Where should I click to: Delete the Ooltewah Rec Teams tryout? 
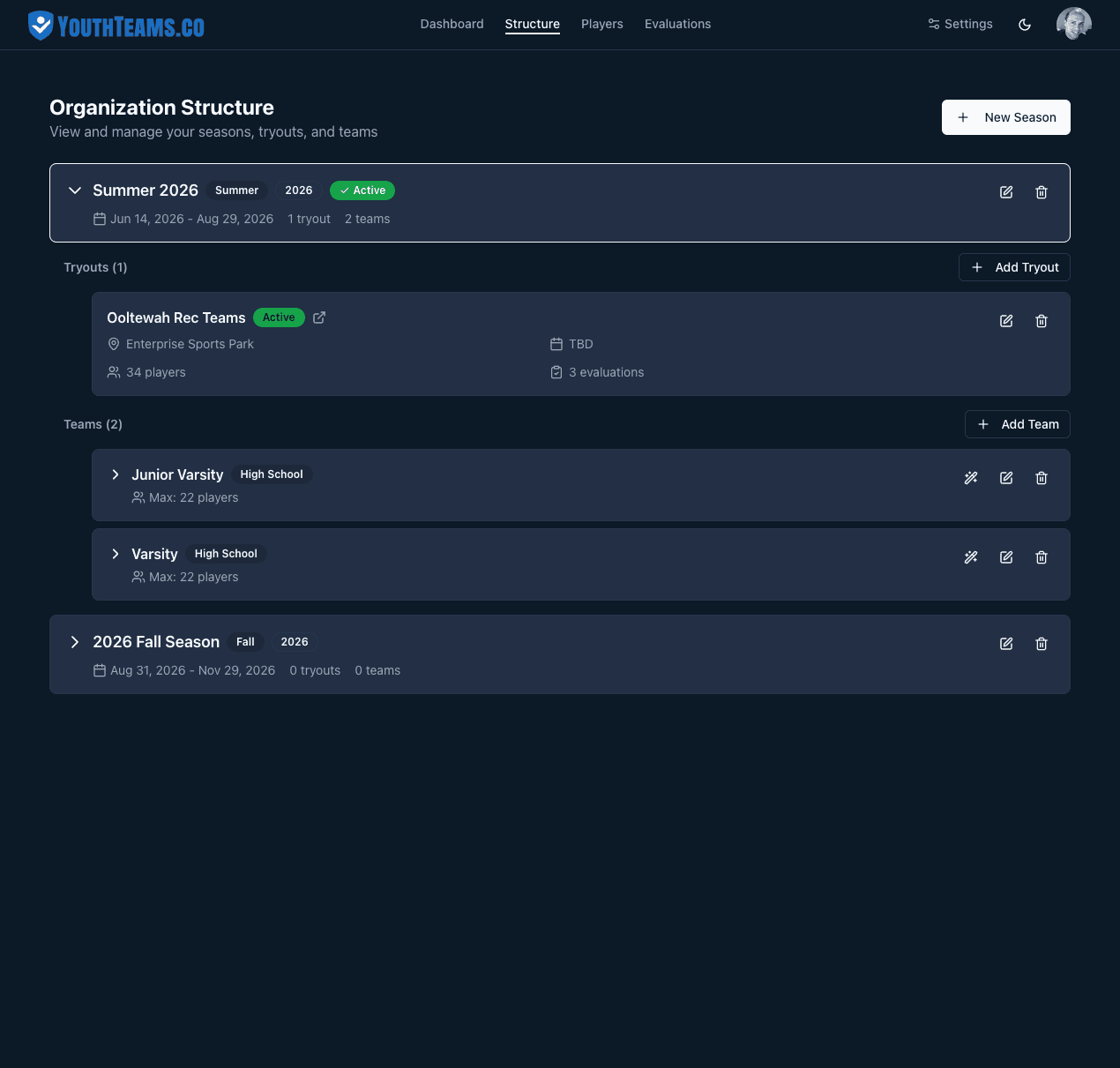tap(1042, 321)
